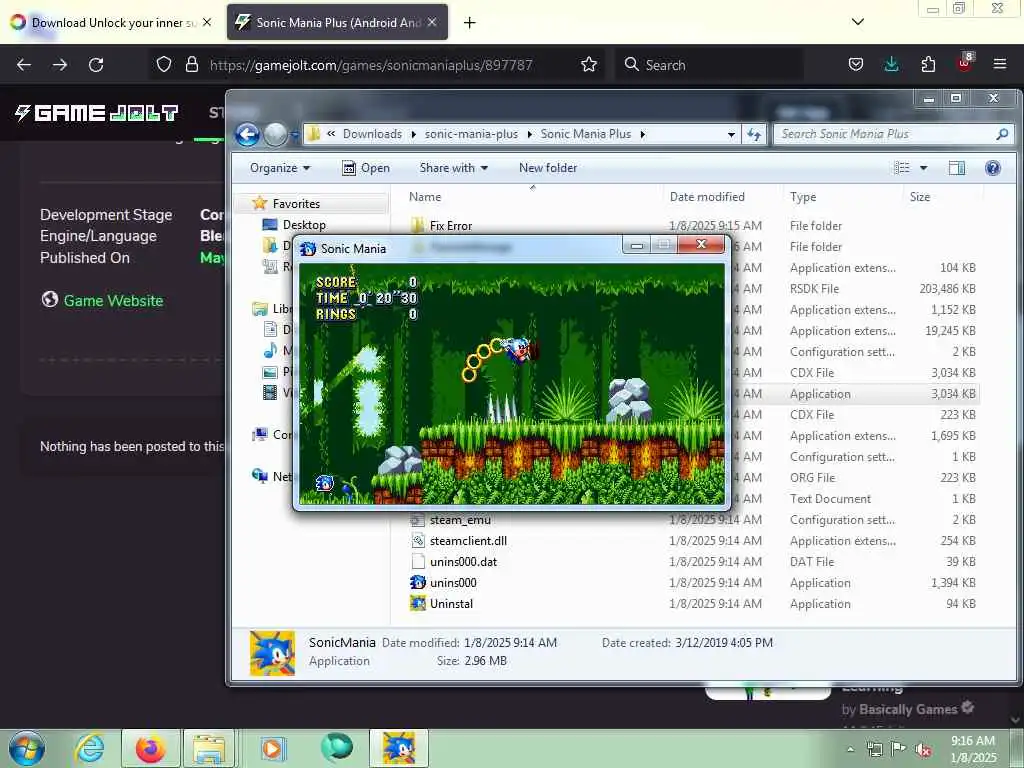Go forward in Firefox browser history
The width and height of the screenshot is (1024, 768).
click(60, 65)
